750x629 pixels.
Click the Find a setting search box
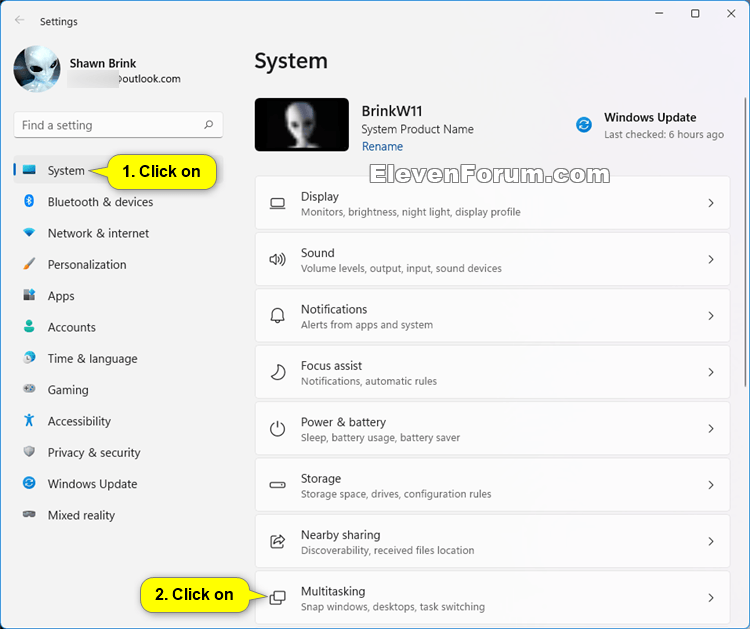(118, 125)
